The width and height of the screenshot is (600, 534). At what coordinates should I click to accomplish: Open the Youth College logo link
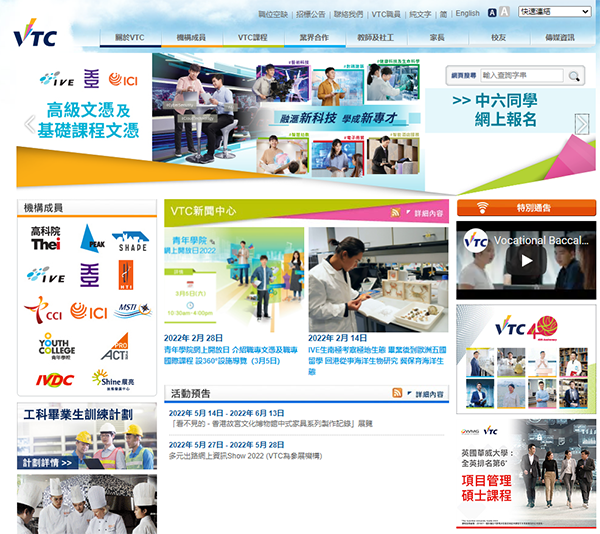click(x=56, y=346)
